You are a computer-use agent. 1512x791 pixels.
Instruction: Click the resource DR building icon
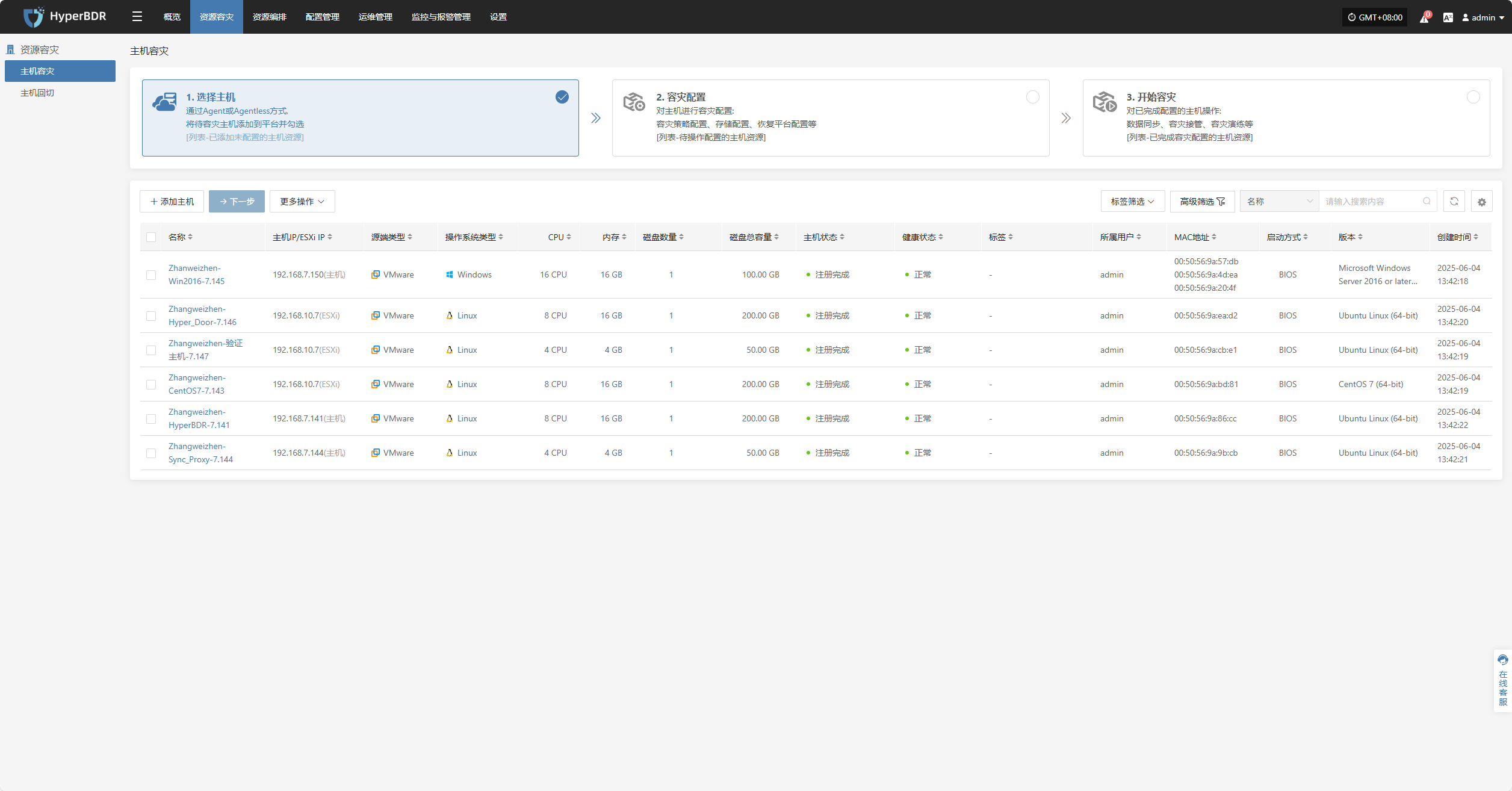10,49
